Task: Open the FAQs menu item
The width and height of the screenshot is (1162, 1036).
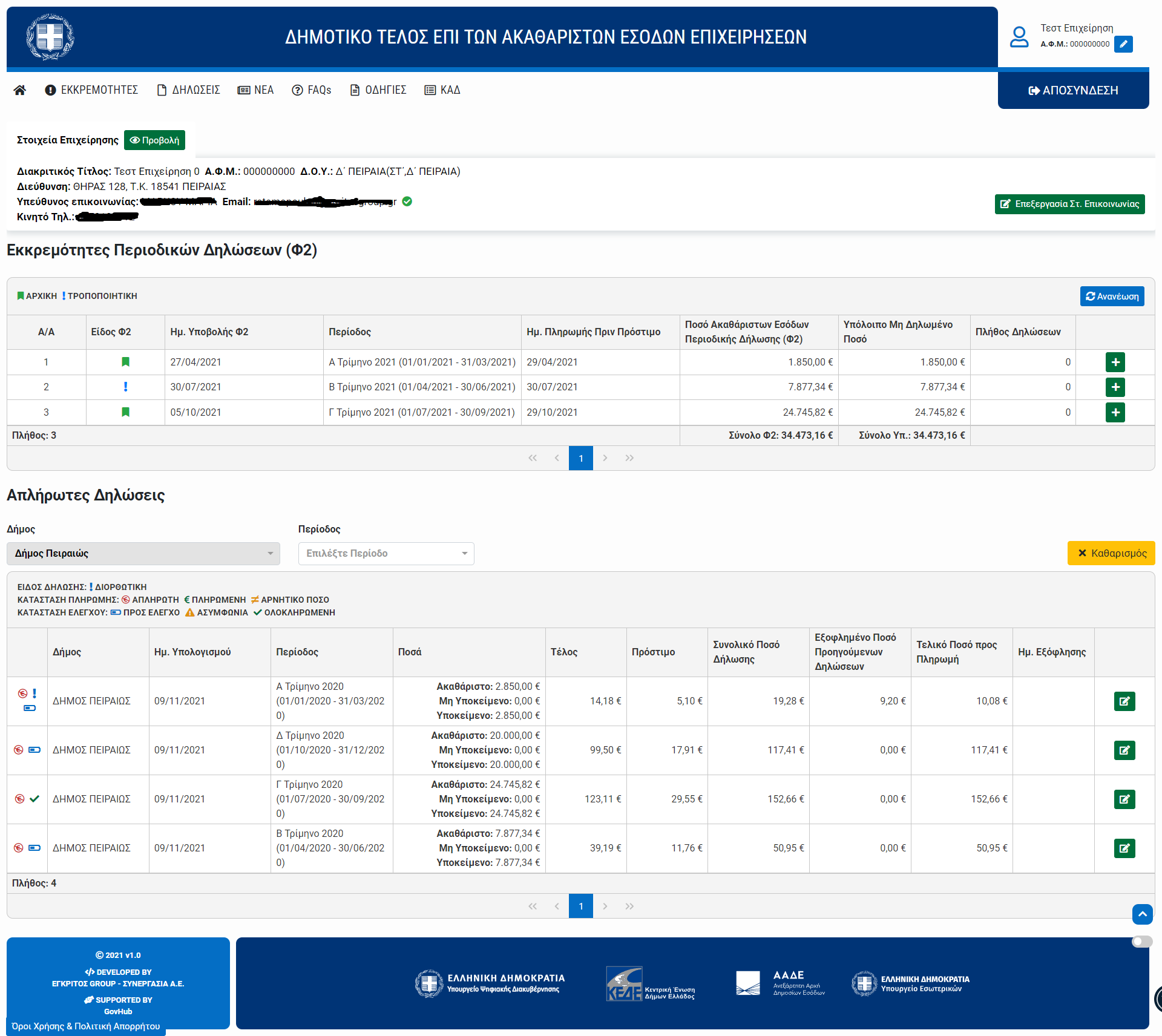Action: [x=312, y=90]
